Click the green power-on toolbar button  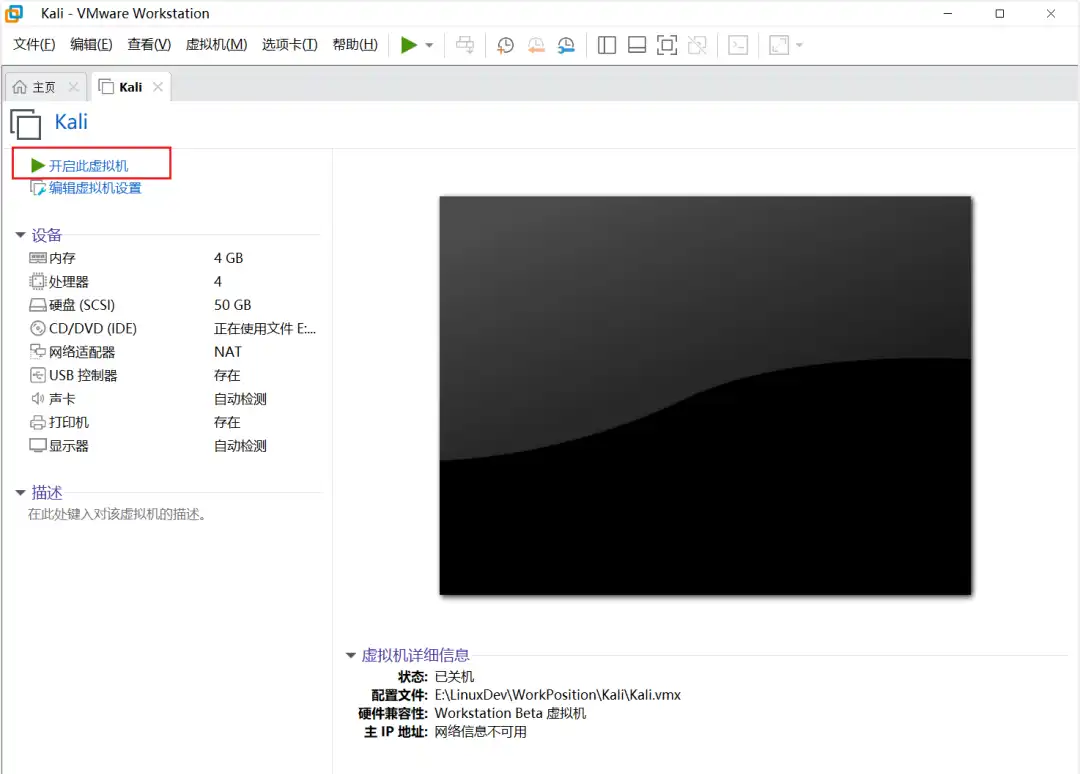(x=408, y=45)
